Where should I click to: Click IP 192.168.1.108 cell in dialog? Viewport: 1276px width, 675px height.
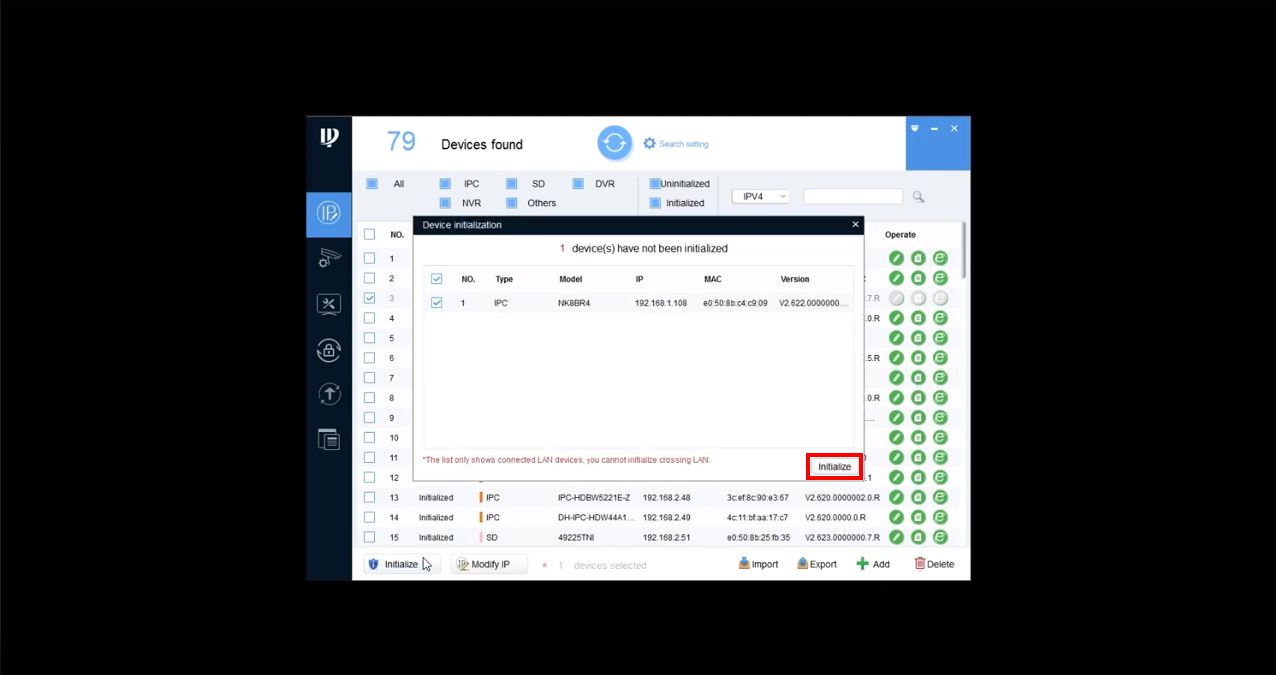(661, 303)
